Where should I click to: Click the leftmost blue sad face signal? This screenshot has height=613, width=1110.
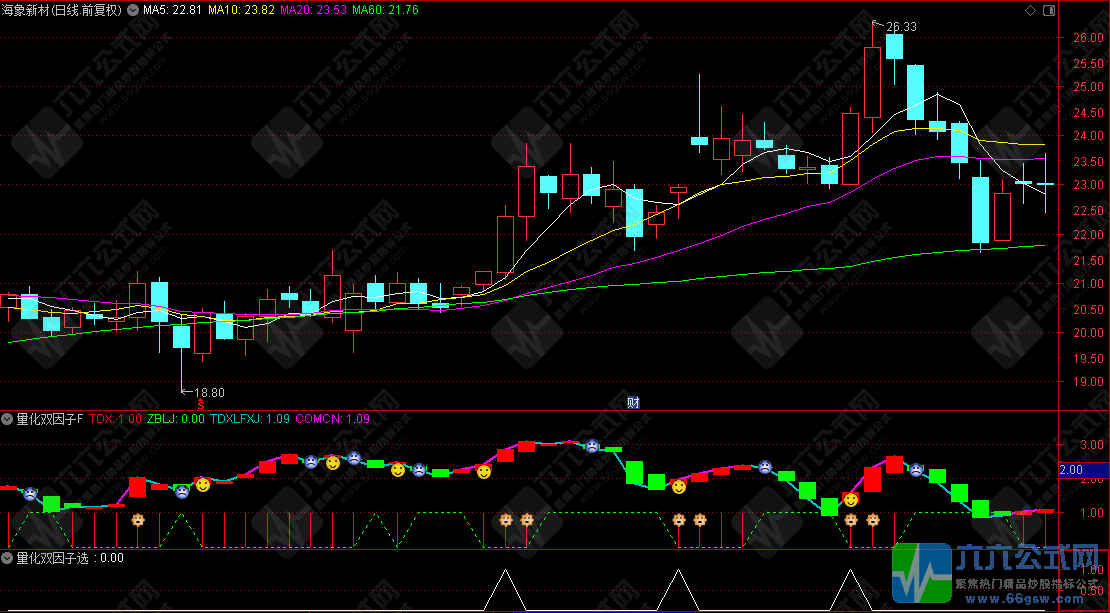click(31, 493)
